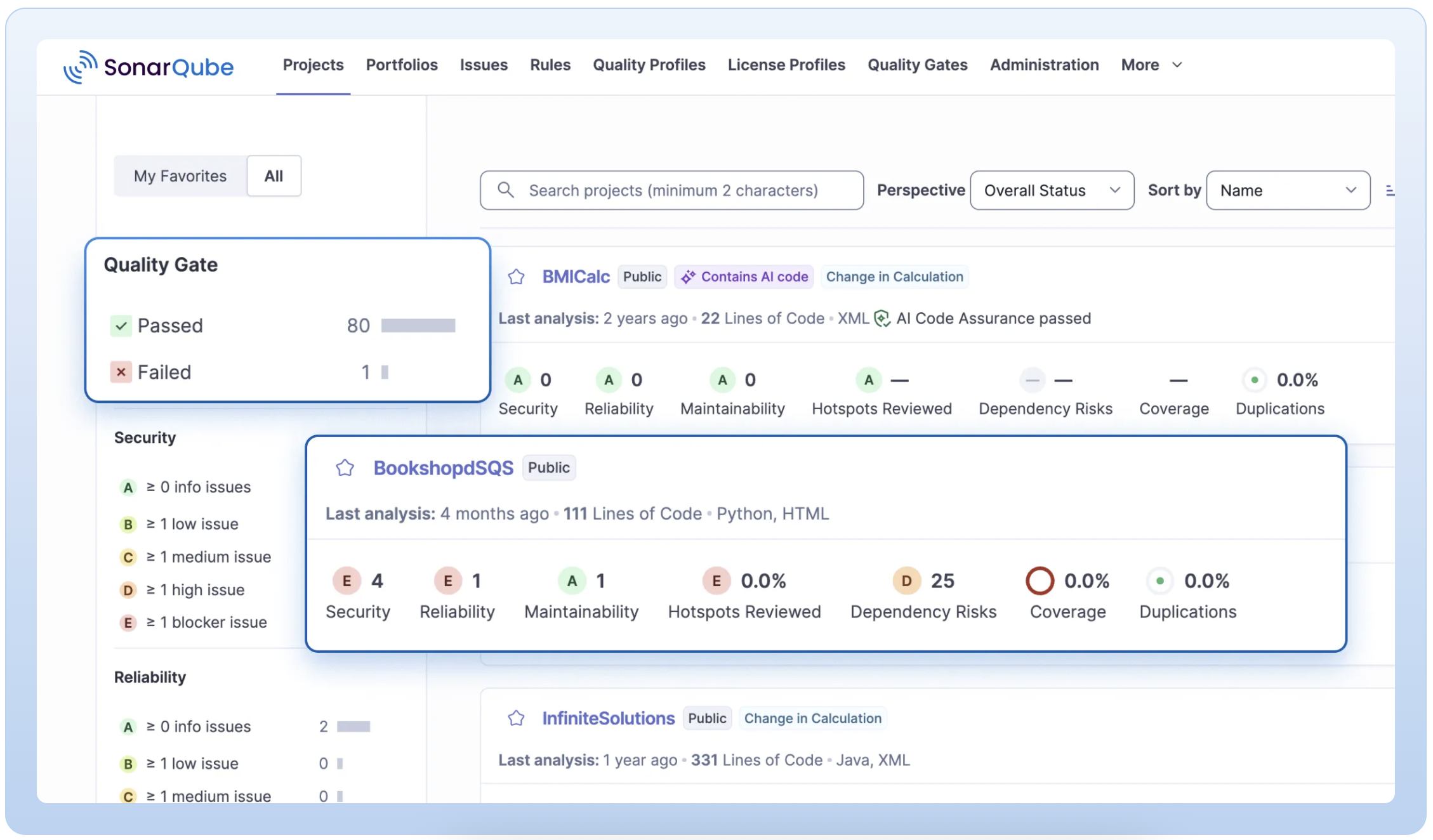Click BookshopdSQS Dependency Risks value 25

coord(942,581)
